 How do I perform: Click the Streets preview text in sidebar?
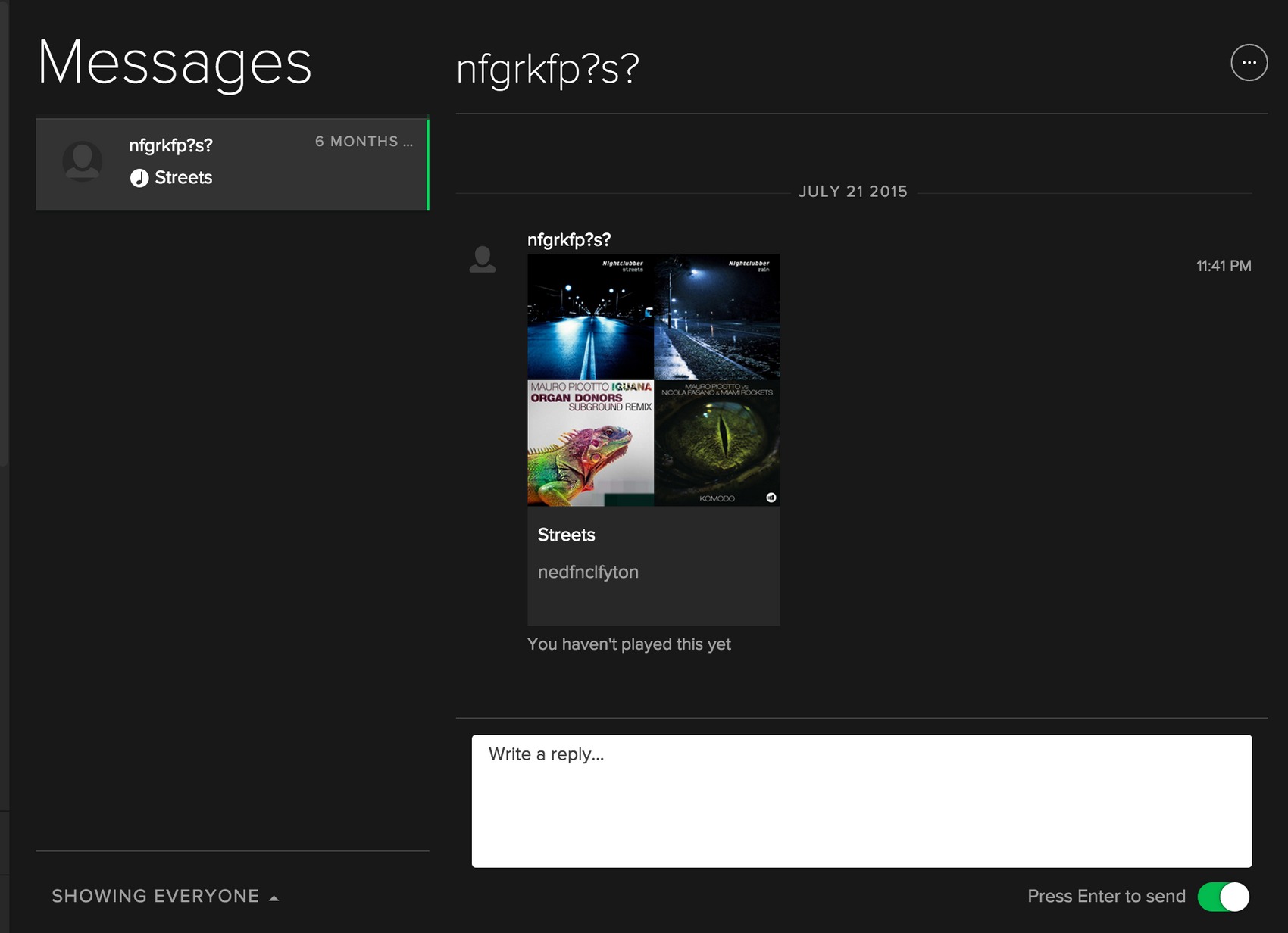coord(183,178)
